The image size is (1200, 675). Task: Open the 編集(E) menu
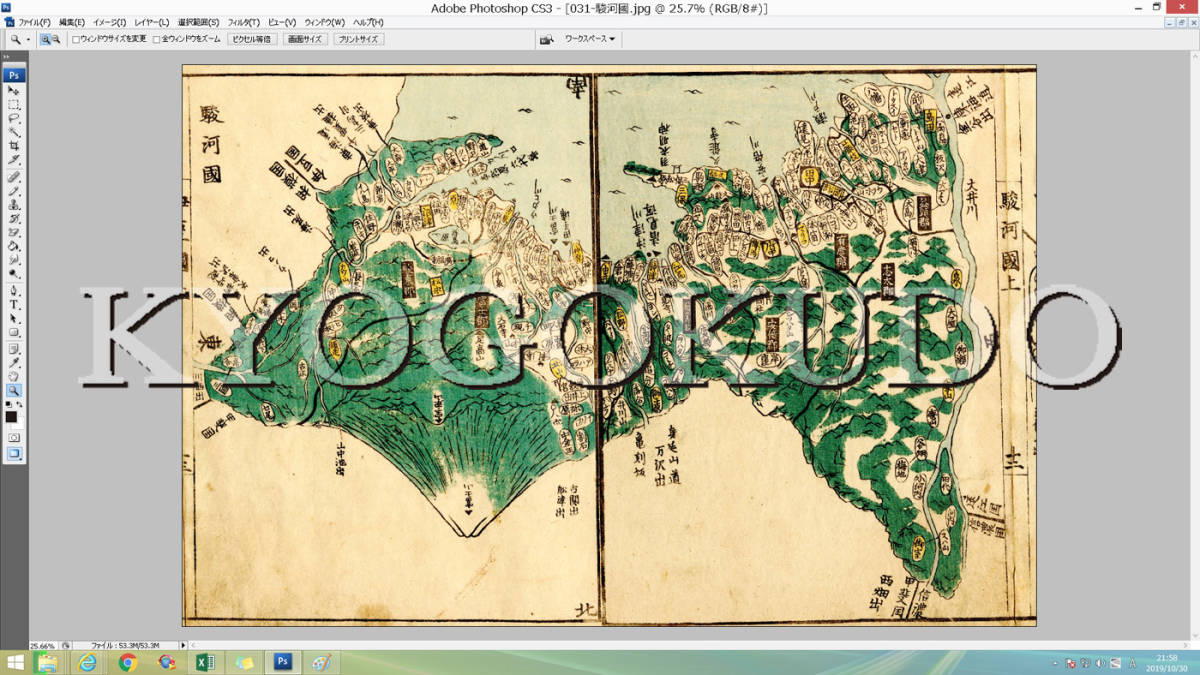click(72, 22)
